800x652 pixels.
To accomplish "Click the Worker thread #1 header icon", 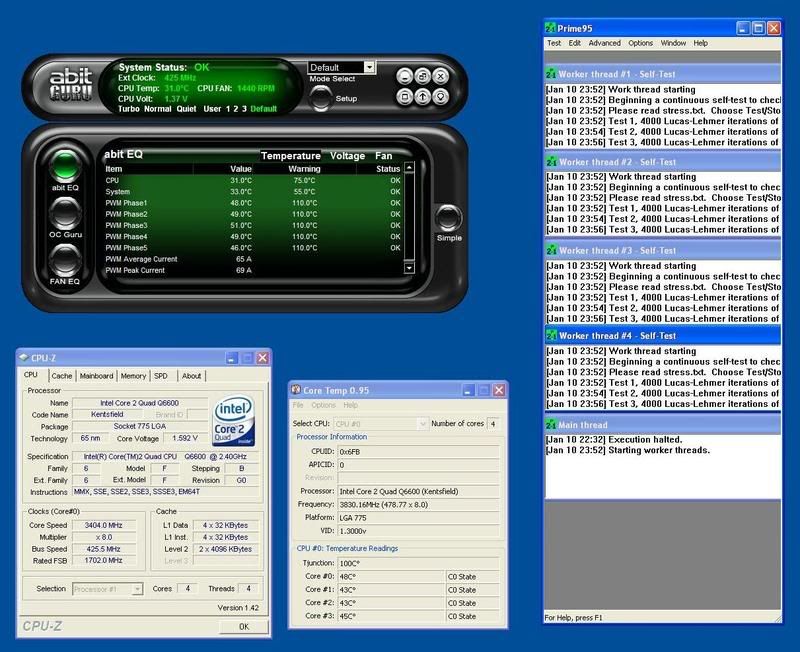I will tap(551, 74).
